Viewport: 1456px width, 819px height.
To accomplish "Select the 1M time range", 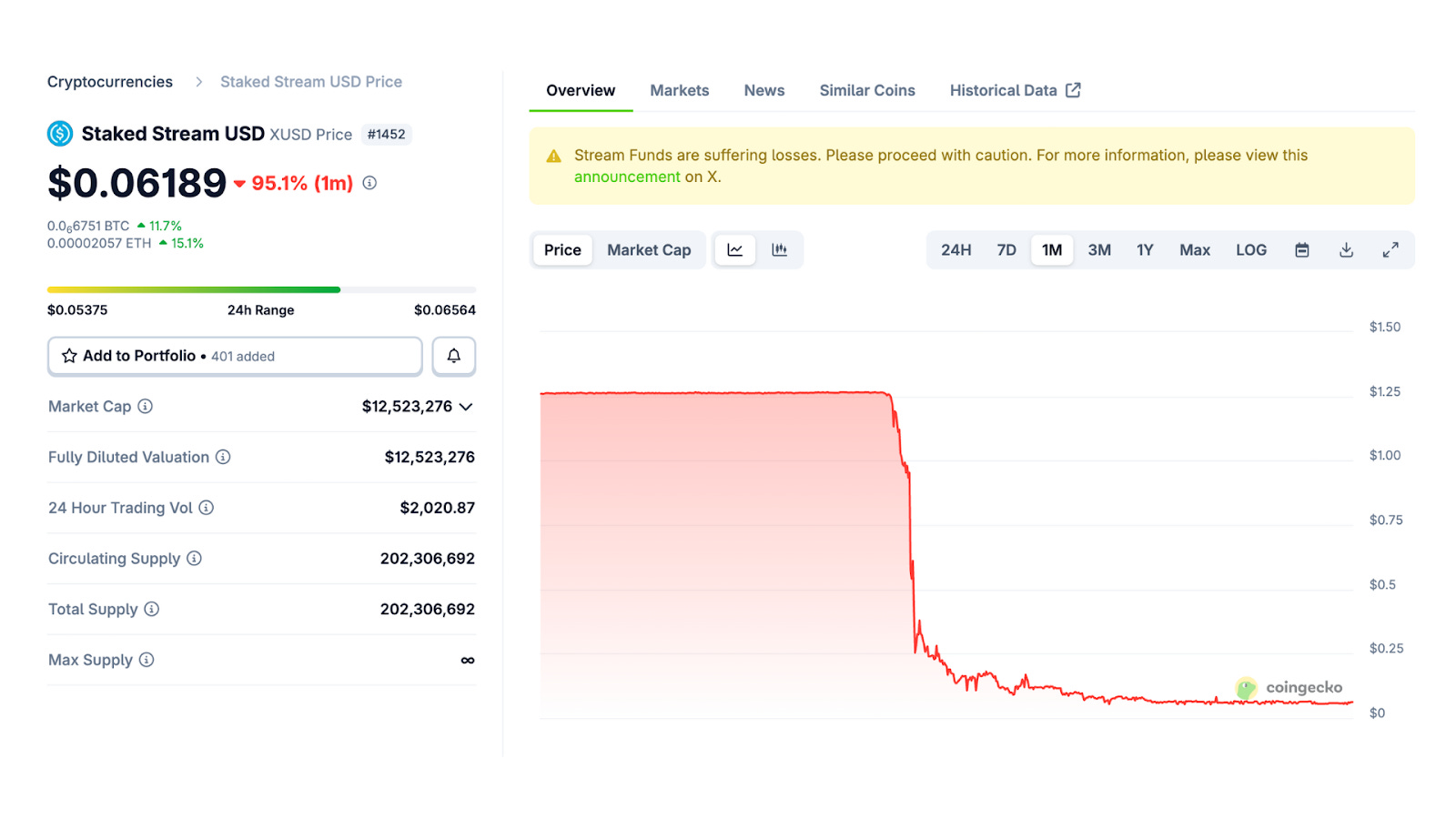I will [x=1052, y=250].
